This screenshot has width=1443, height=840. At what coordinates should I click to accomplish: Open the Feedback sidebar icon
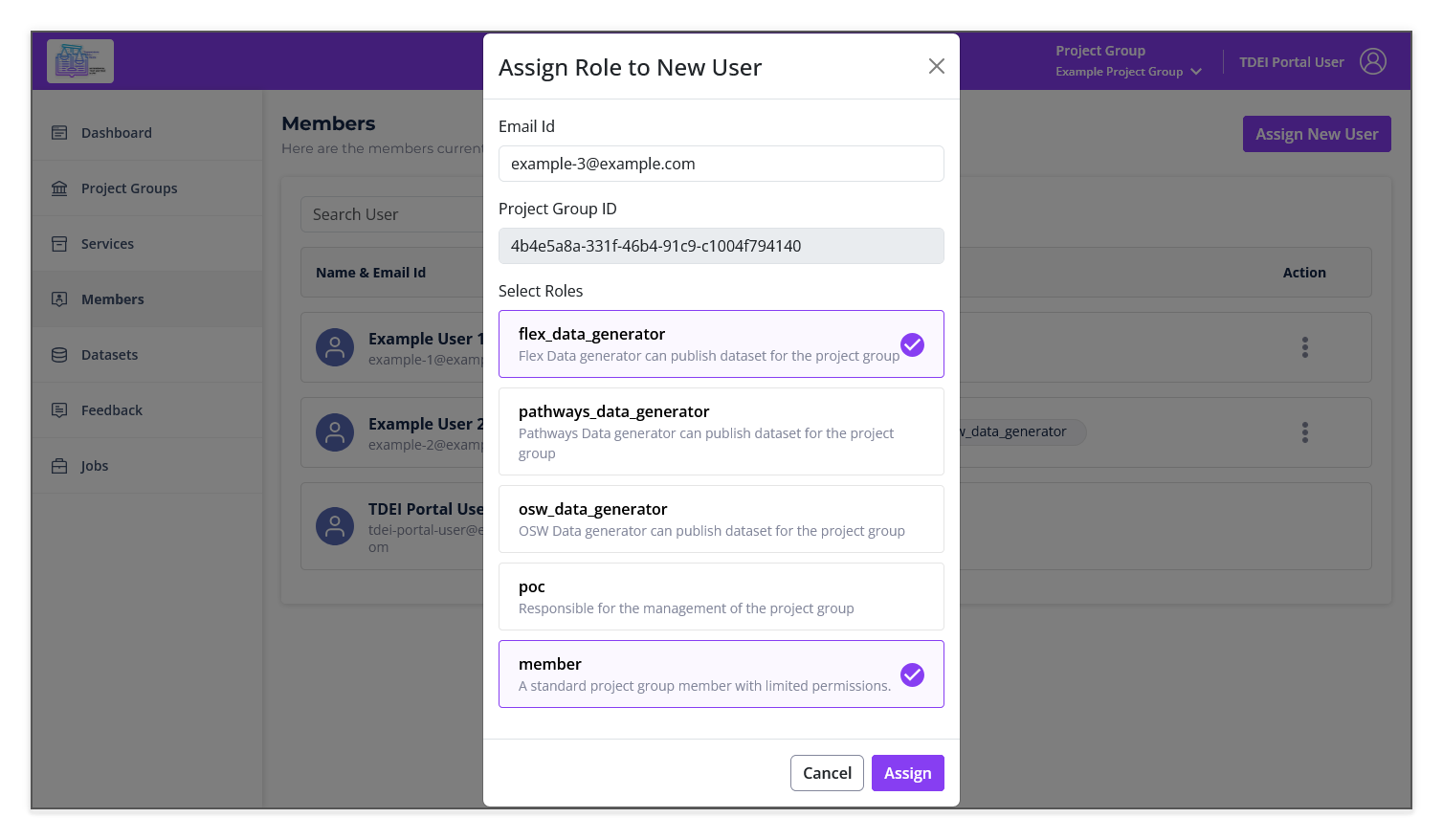[59, 409]
